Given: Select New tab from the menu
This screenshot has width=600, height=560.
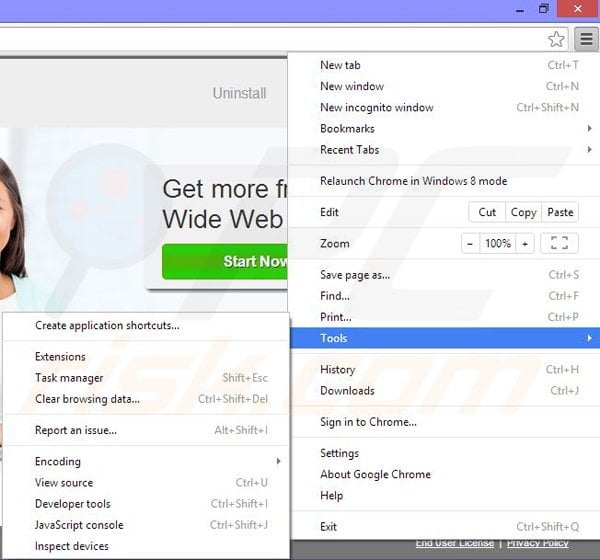Looking at the screenshot, I should coord(445,65).
